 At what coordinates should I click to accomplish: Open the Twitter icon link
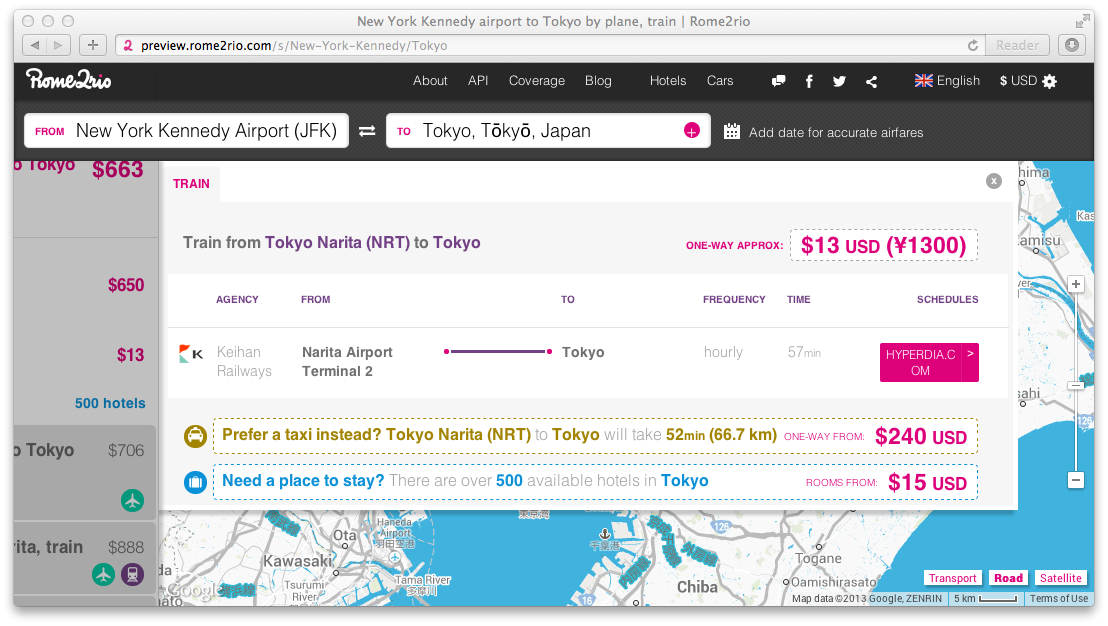click(839, 81)
